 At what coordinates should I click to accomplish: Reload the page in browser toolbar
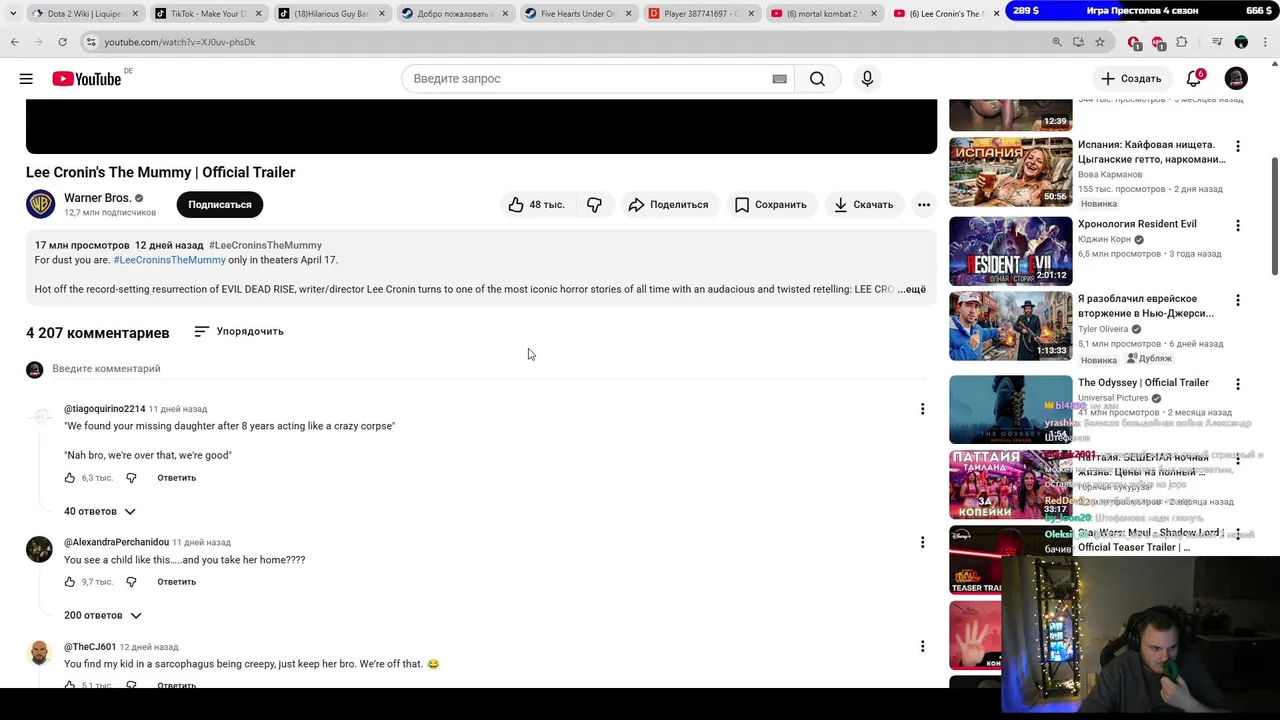click(x=62, y=42)
